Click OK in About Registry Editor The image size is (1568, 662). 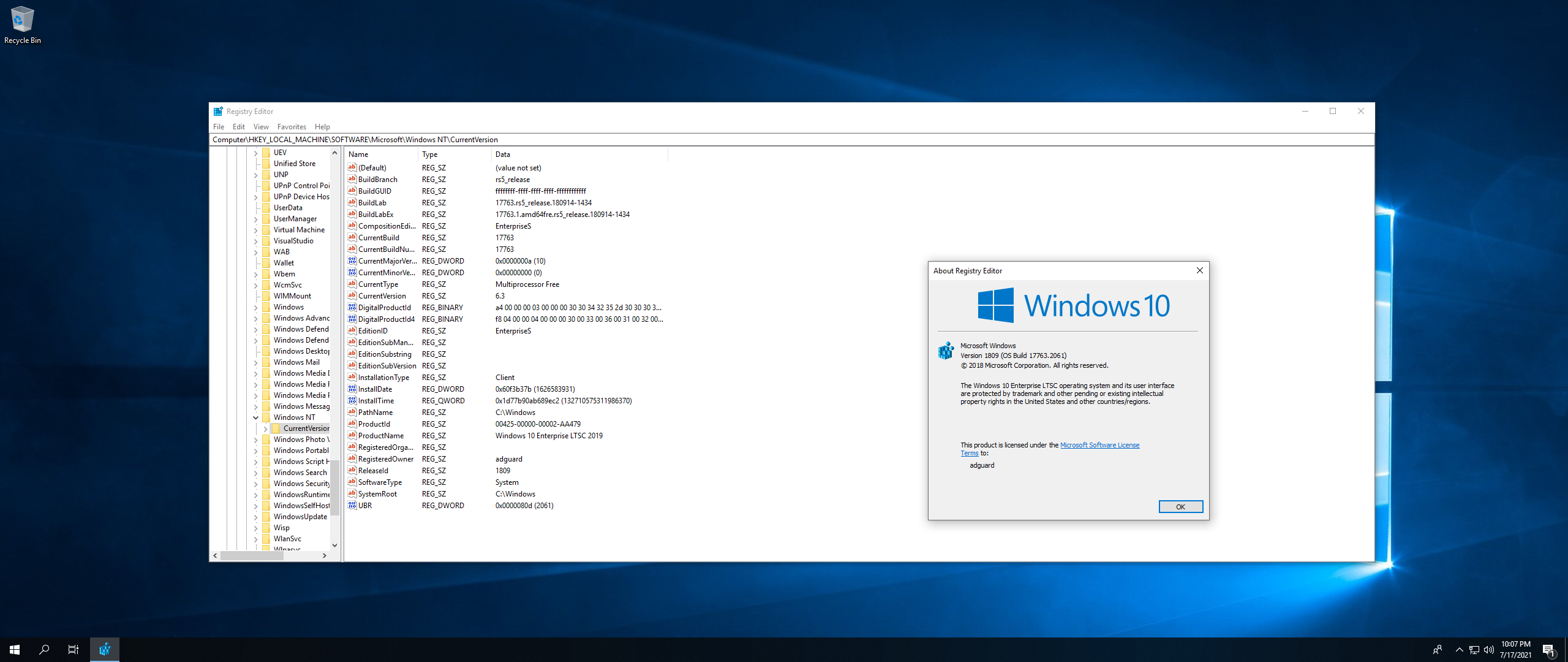(1180, 507)
